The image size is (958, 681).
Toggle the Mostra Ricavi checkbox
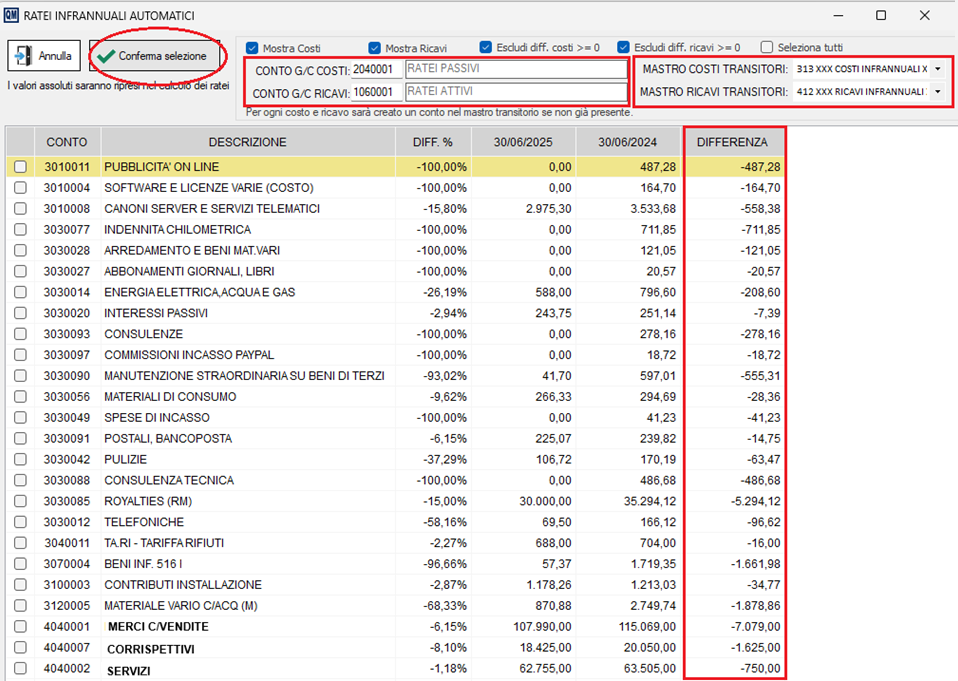(375, 48)
